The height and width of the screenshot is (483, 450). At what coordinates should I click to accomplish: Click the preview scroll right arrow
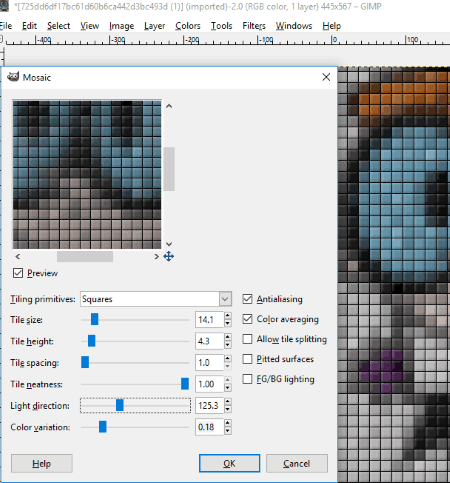[156, 256]
